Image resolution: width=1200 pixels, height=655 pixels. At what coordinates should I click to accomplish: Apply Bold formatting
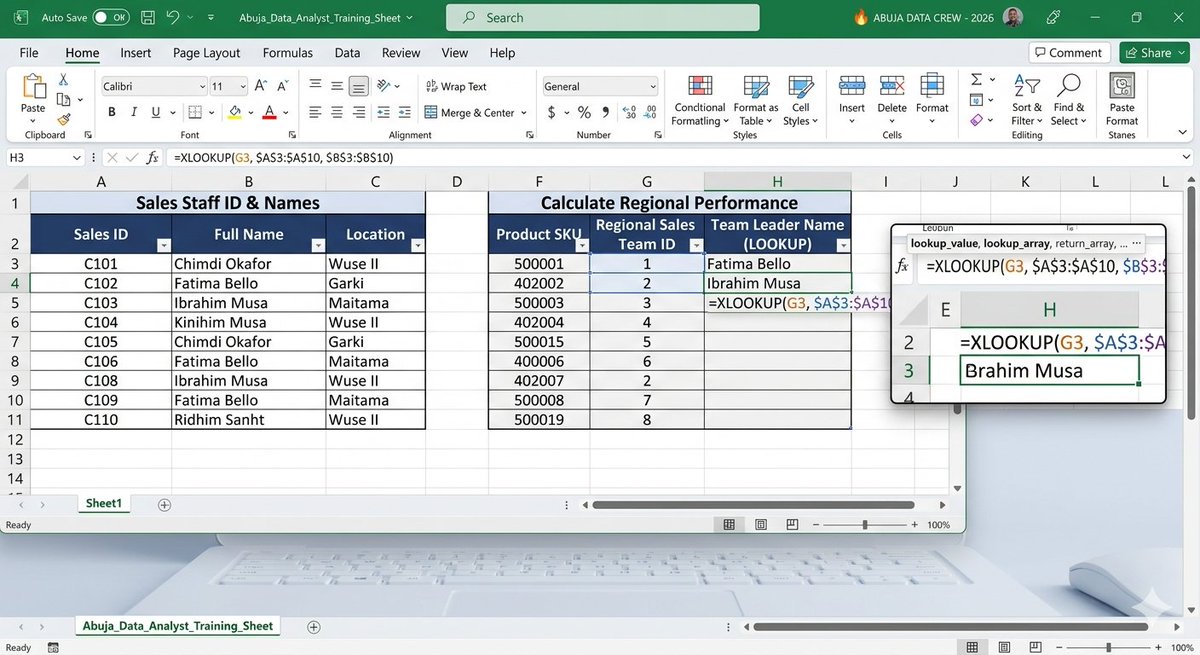(112, 113)
